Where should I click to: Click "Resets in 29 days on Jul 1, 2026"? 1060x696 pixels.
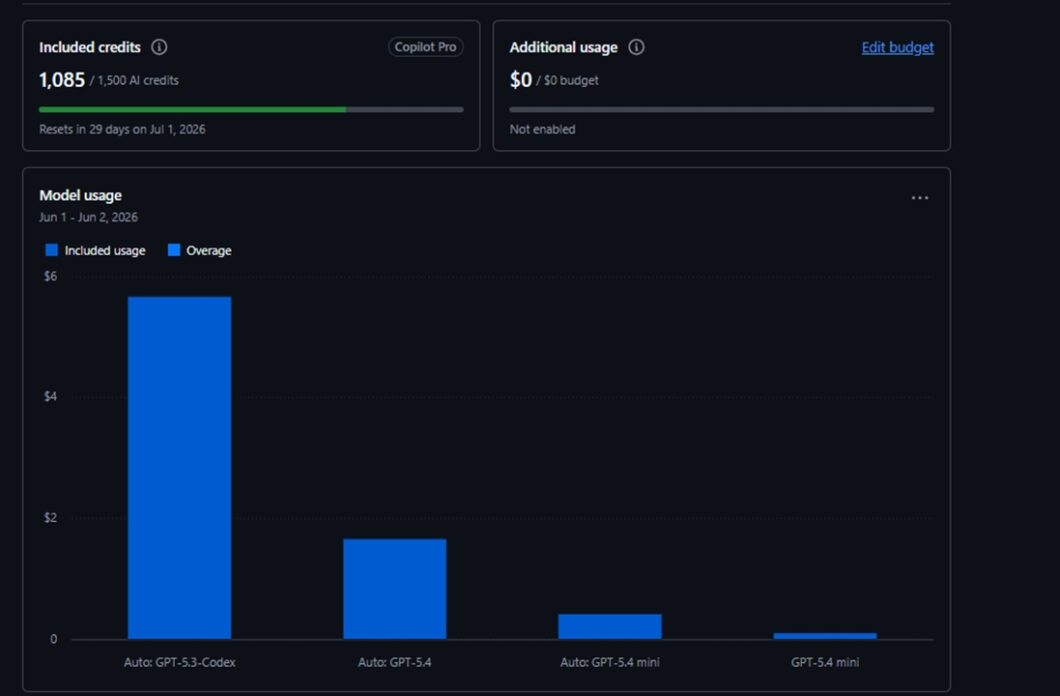pyautogui.click(x=122, y=129)
